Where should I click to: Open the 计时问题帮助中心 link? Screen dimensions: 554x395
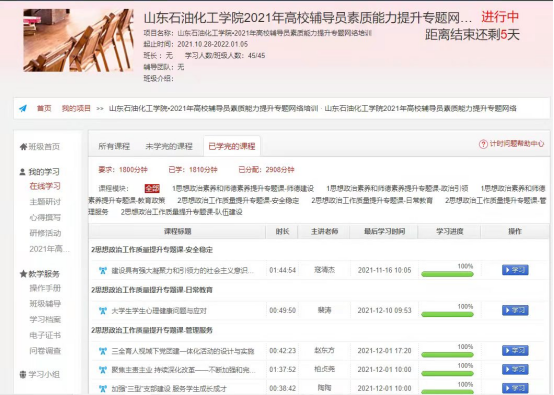517,144
